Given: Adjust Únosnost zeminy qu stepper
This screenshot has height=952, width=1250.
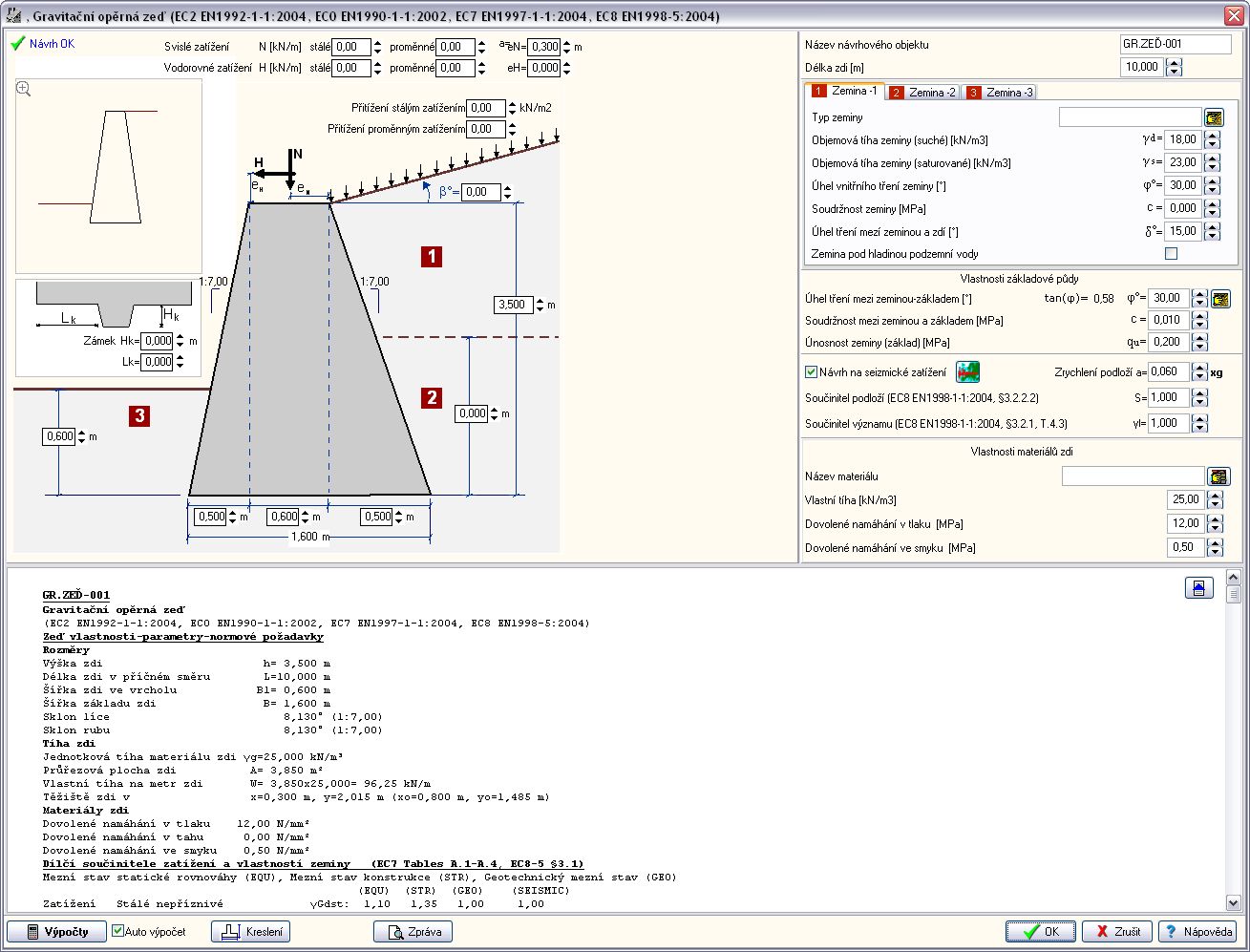Looking at the screenshot, I should coord(1200,342).
